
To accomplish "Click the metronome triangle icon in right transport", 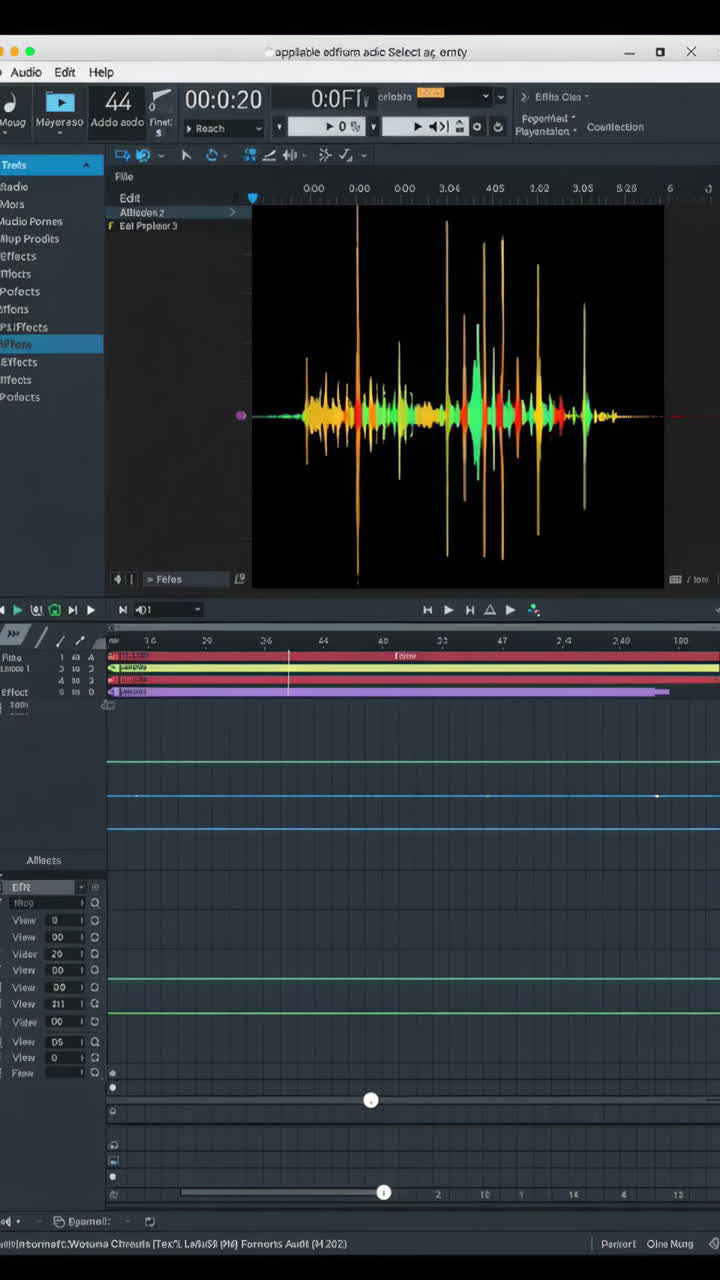I will click(x=490, y=610).
